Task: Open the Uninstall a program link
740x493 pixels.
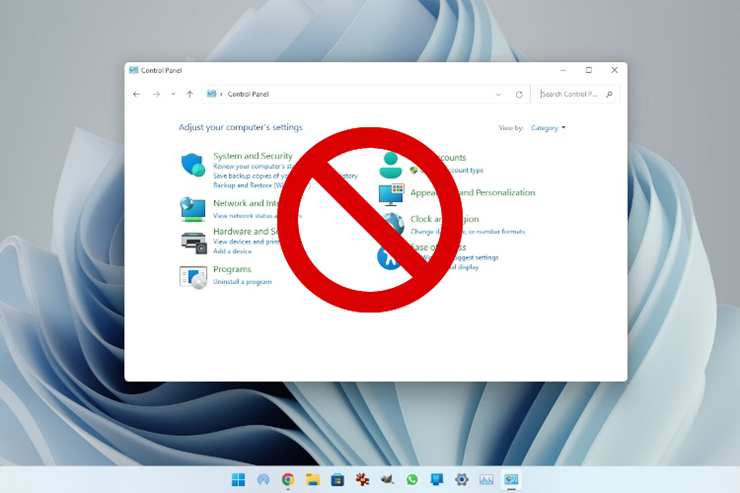Action: 242,282
